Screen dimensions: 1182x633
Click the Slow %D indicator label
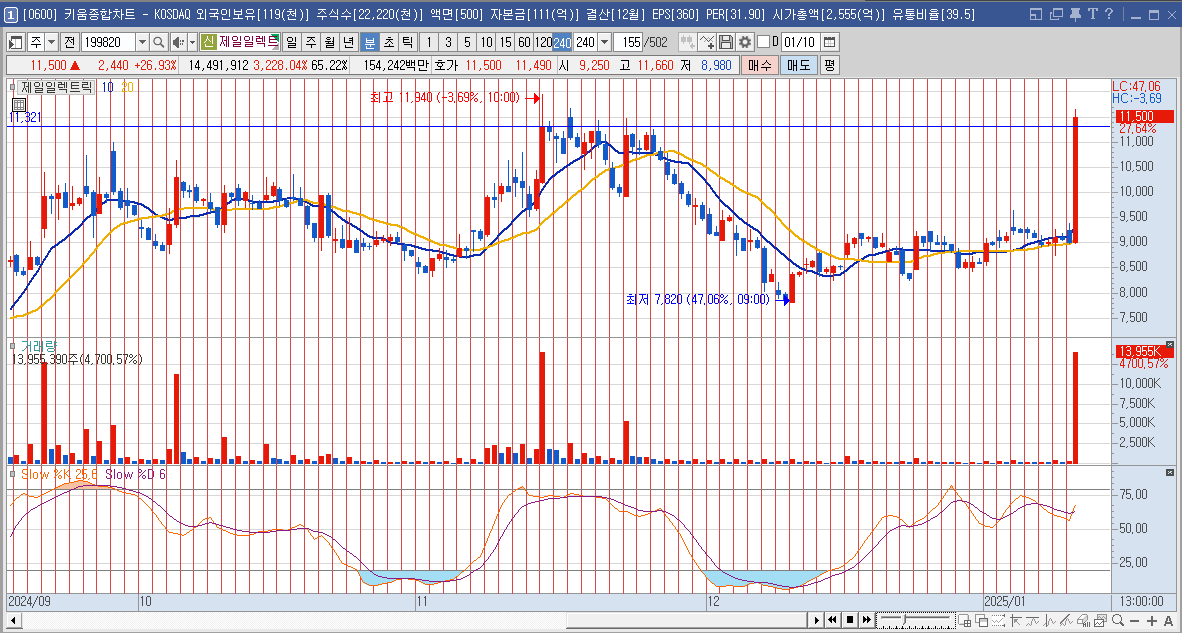[x=136, y=475]
